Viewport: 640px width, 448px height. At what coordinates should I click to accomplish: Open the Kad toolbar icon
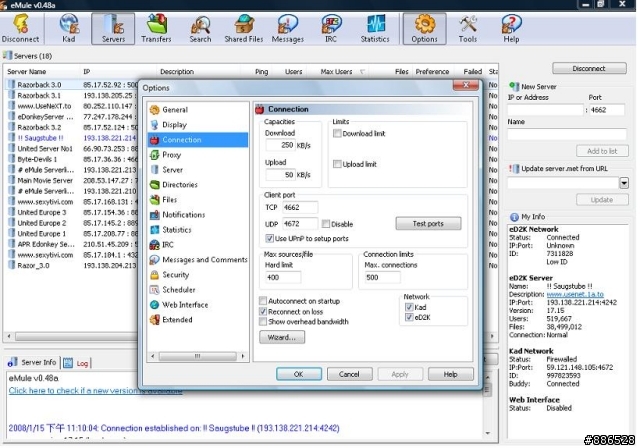point(69,29)
